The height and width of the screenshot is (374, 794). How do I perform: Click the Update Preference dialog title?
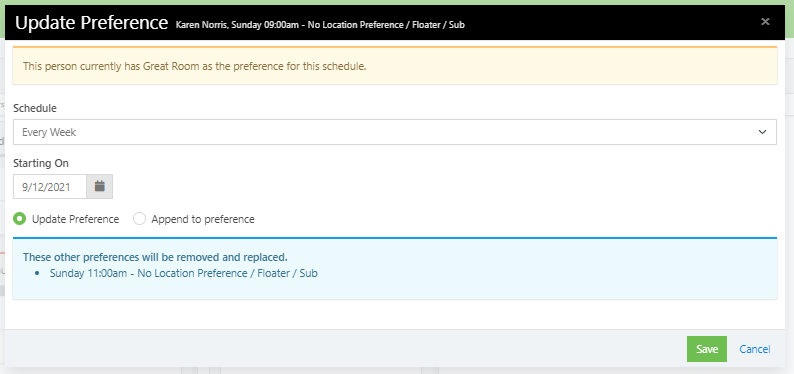click(91, 23)
